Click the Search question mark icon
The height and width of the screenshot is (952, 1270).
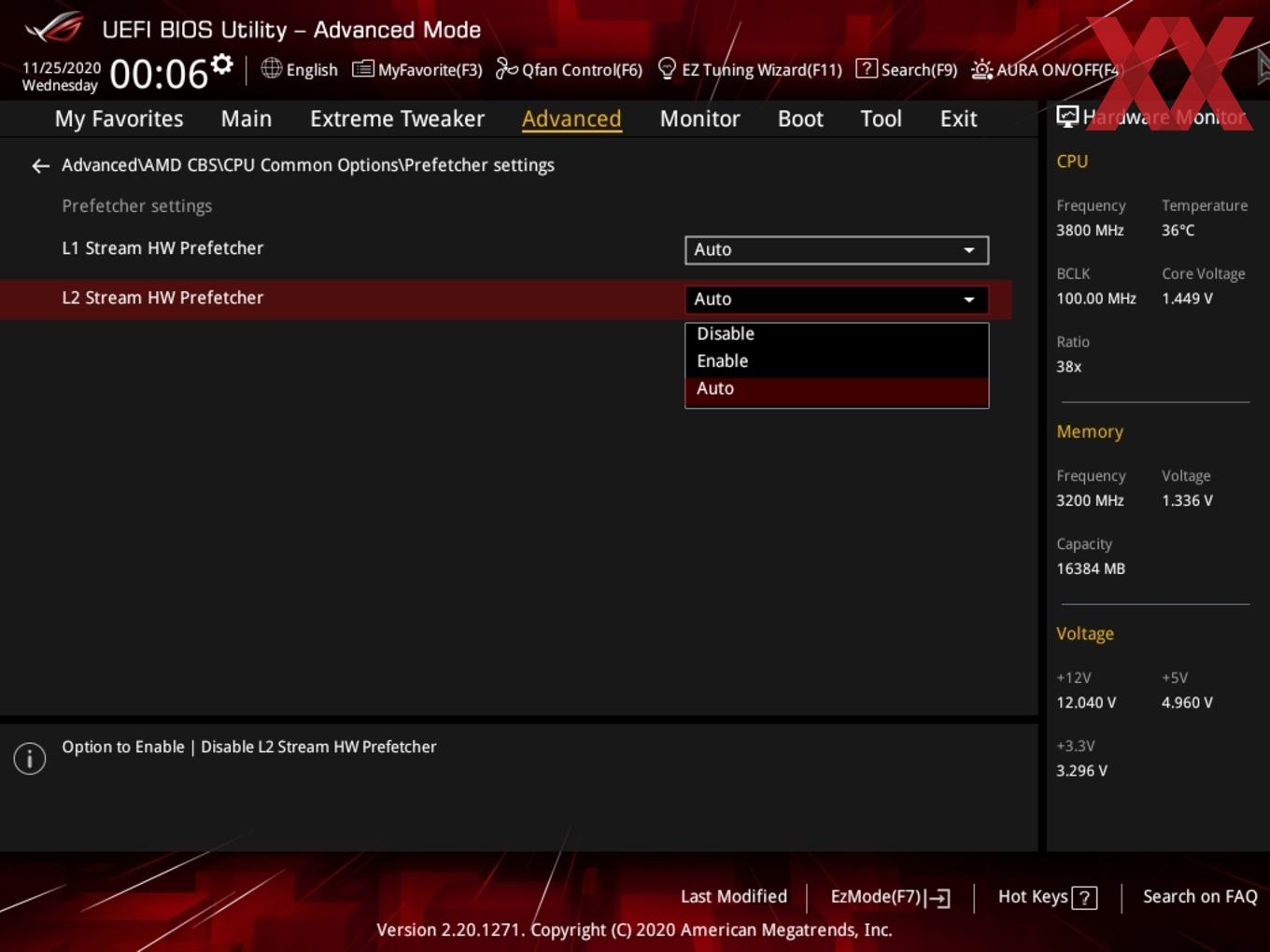click(867, 68)
